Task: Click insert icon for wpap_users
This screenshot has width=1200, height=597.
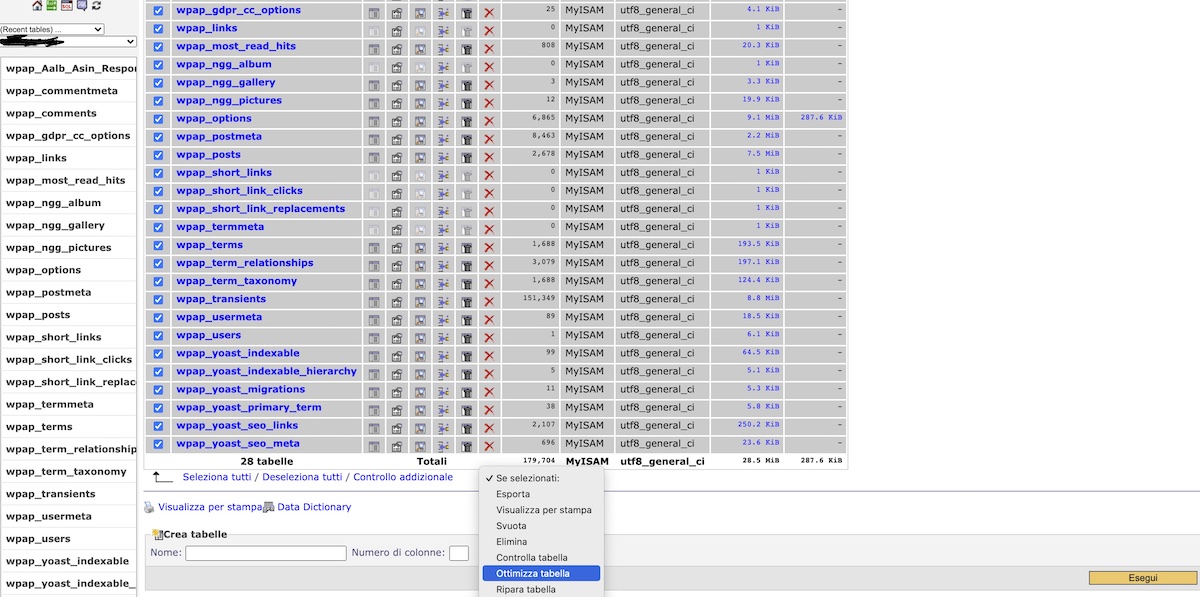Action: pyautogui.click(x=443, y=337)
